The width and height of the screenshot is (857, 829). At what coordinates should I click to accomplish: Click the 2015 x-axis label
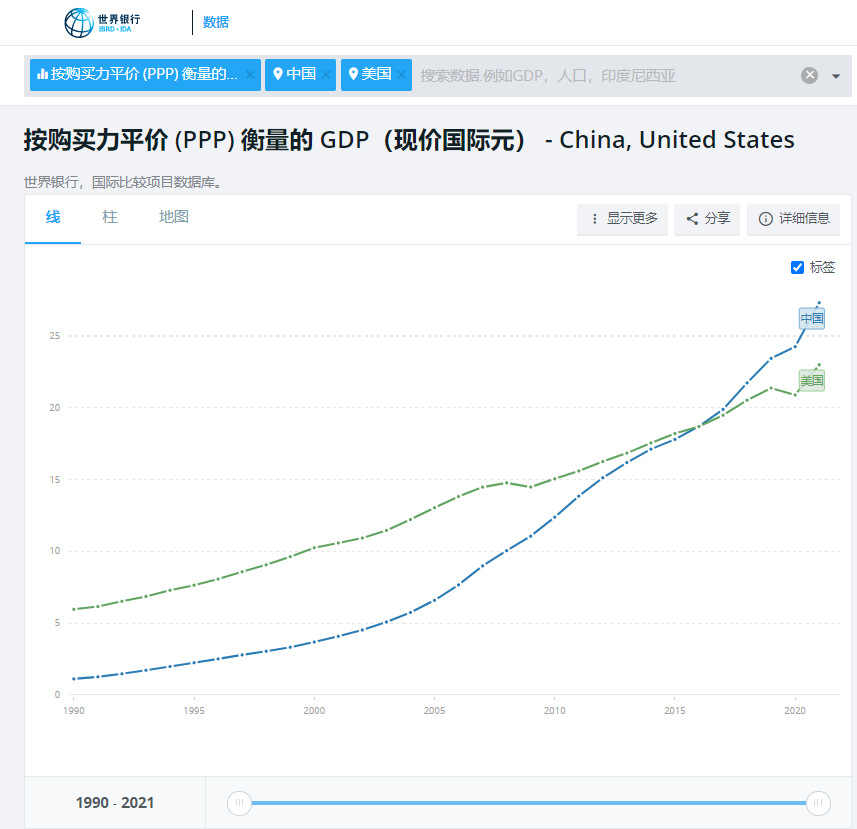(675, 710)
